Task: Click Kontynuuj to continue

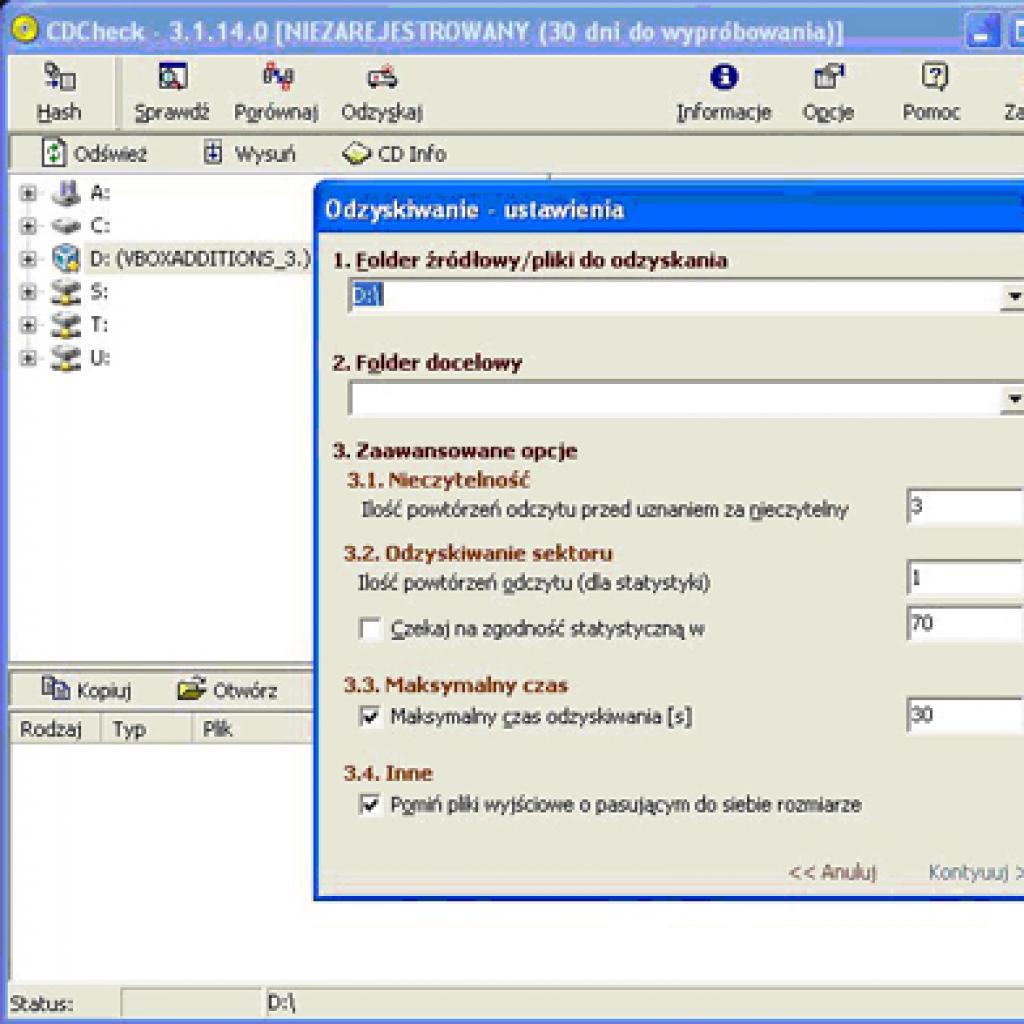Action: [x=976, y=872]
